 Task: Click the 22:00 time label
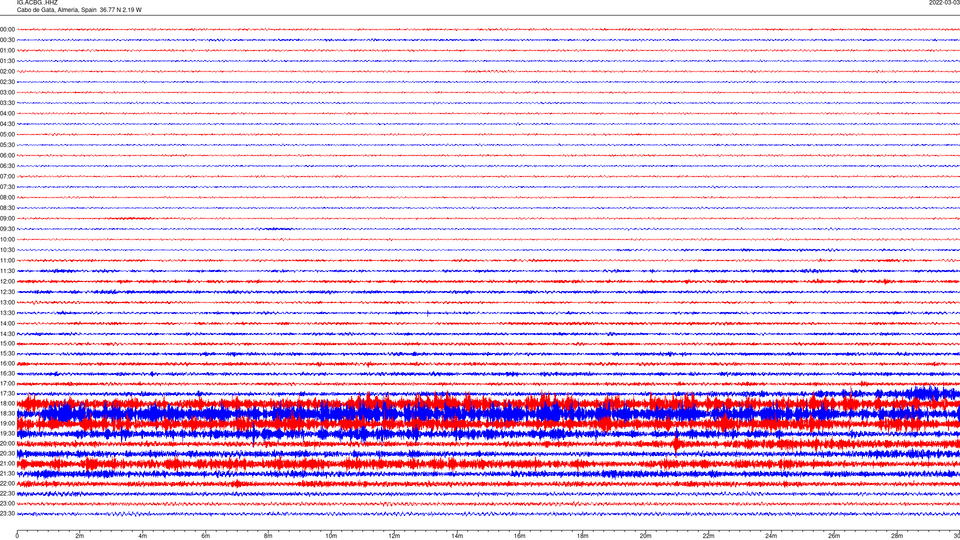coord(7,484)
